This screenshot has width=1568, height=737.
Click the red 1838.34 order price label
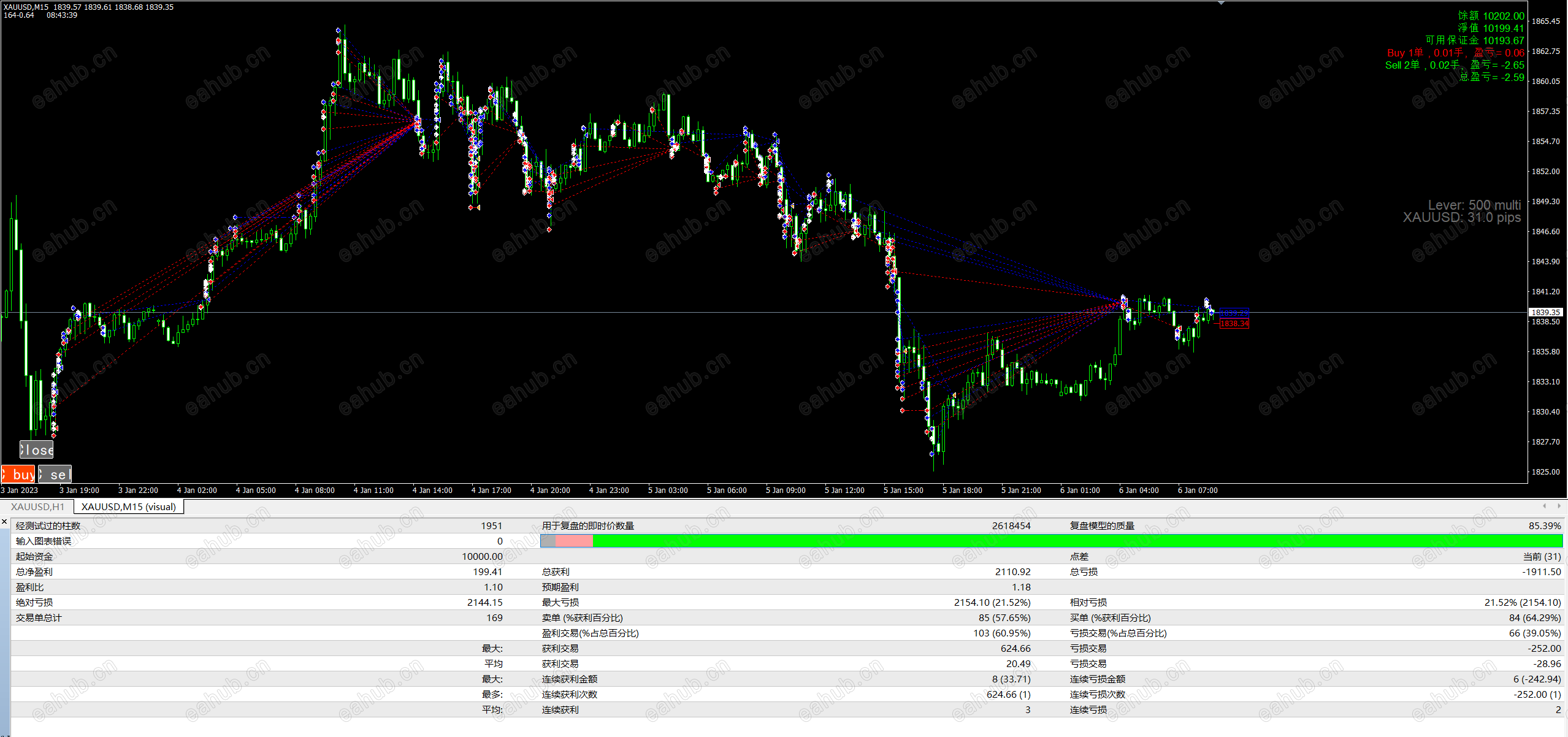point(1234,323)
